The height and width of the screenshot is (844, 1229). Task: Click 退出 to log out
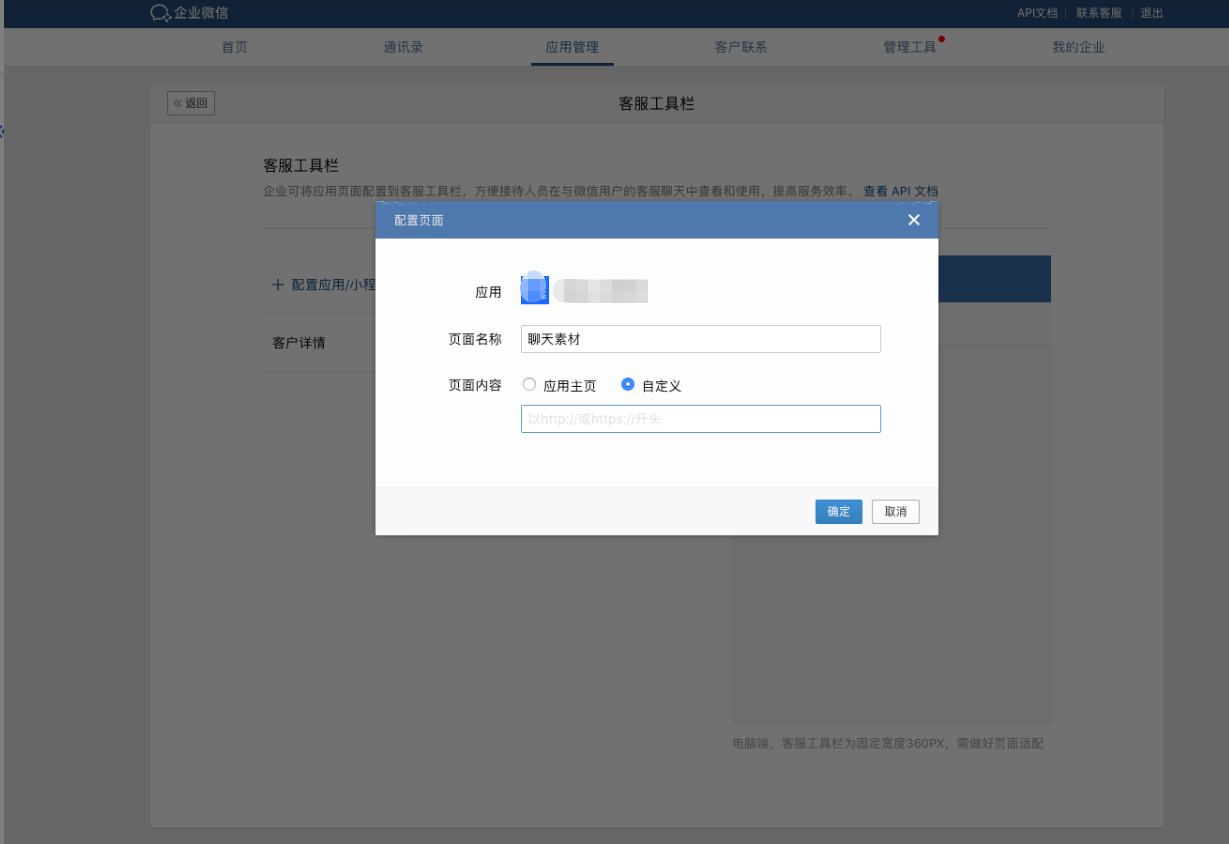click(x=1152, y=13)
